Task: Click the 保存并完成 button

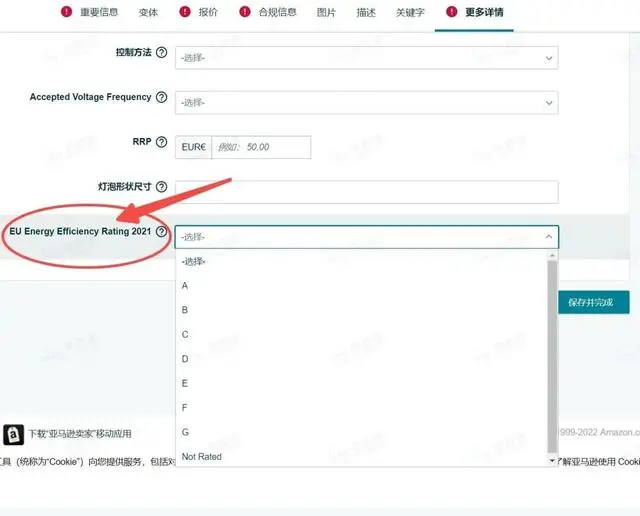Action: (x=594, y=302)
